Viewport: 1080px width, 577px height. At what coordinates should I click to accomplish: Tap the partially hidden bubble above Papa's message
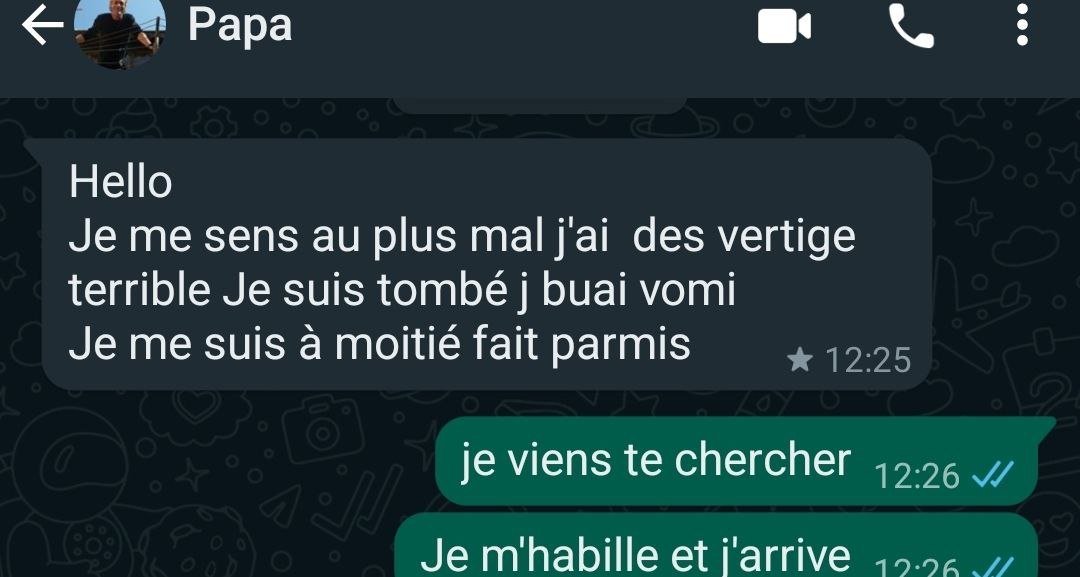pyautogui.click(x=540, y=105)
